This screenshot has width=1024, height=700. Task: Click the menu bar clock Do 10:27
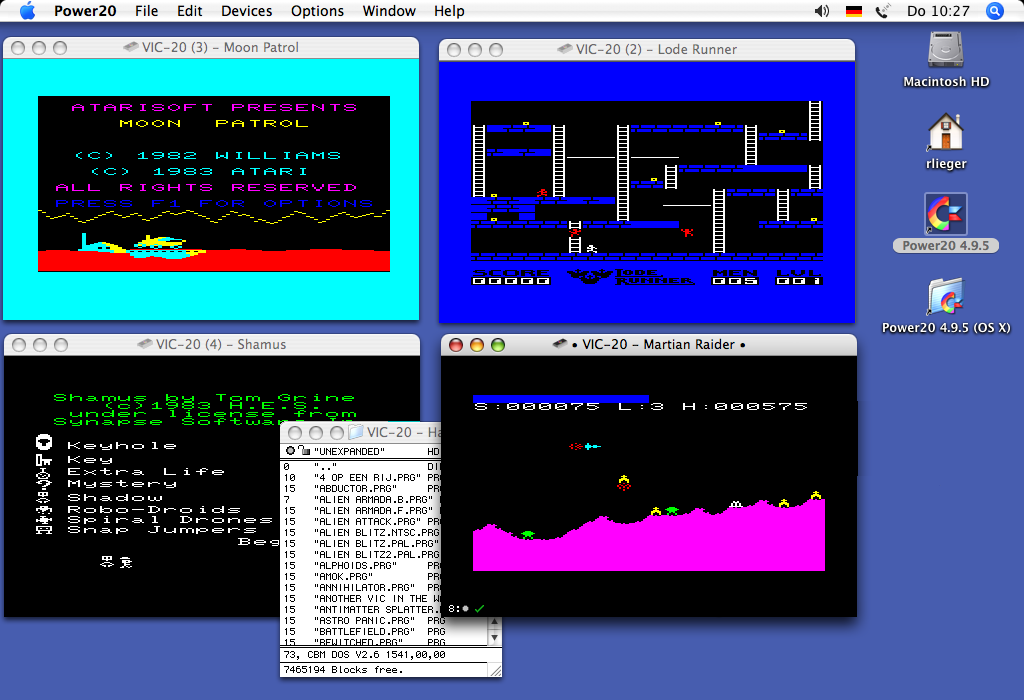[x=938, y=11]
